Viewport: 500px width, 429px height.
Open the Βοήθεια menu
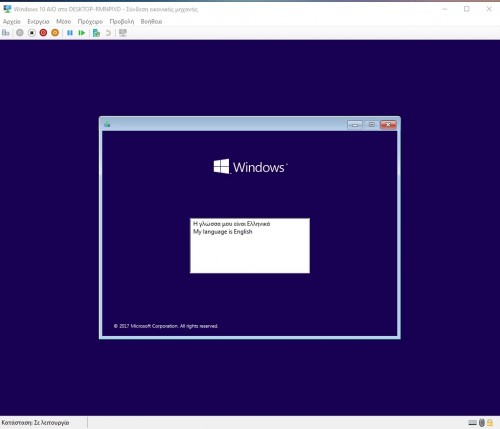click(x=151, y=22)
